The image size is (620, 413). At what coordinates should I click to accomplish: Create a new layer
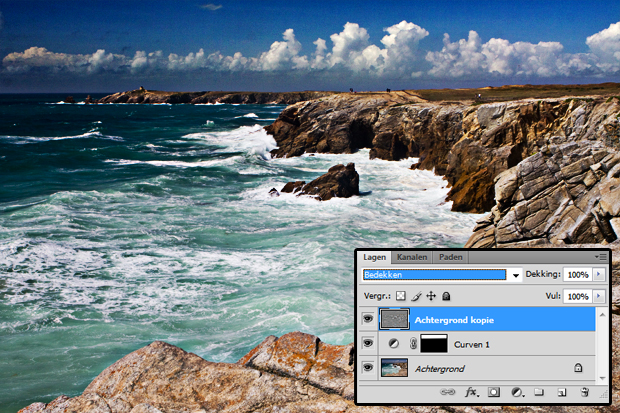[x=561, y=392]
